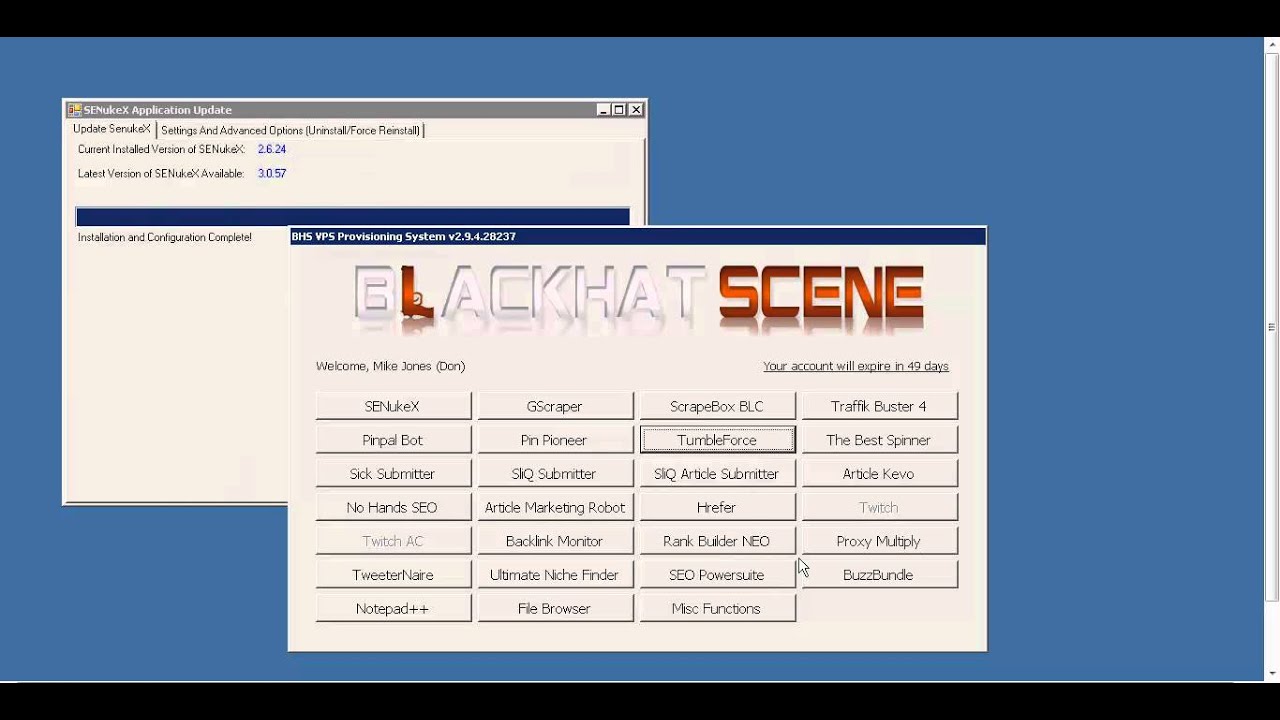The image size is (1280, 720).
Task: Launch SENukeX from the provisioning panel
Action: pos(393,406)
